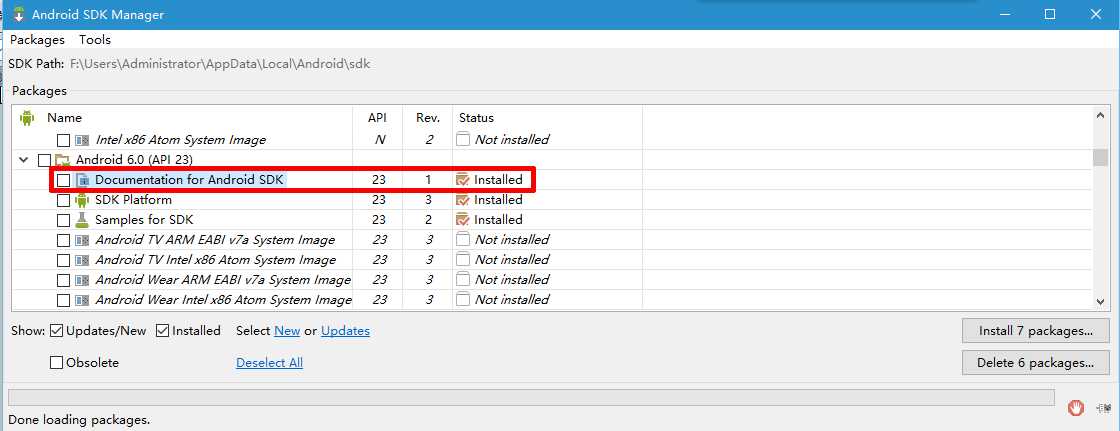Open the Packages menu
Image resolution: width=1120 pixels, height=431 pixels.
37,40
